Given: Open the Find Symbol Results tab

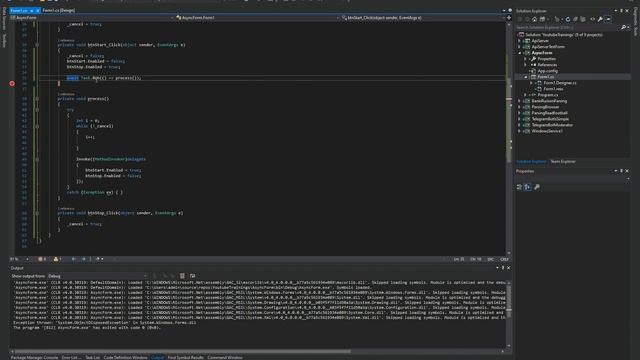Looking at the screenshot, I should click(x=185, y=358).
